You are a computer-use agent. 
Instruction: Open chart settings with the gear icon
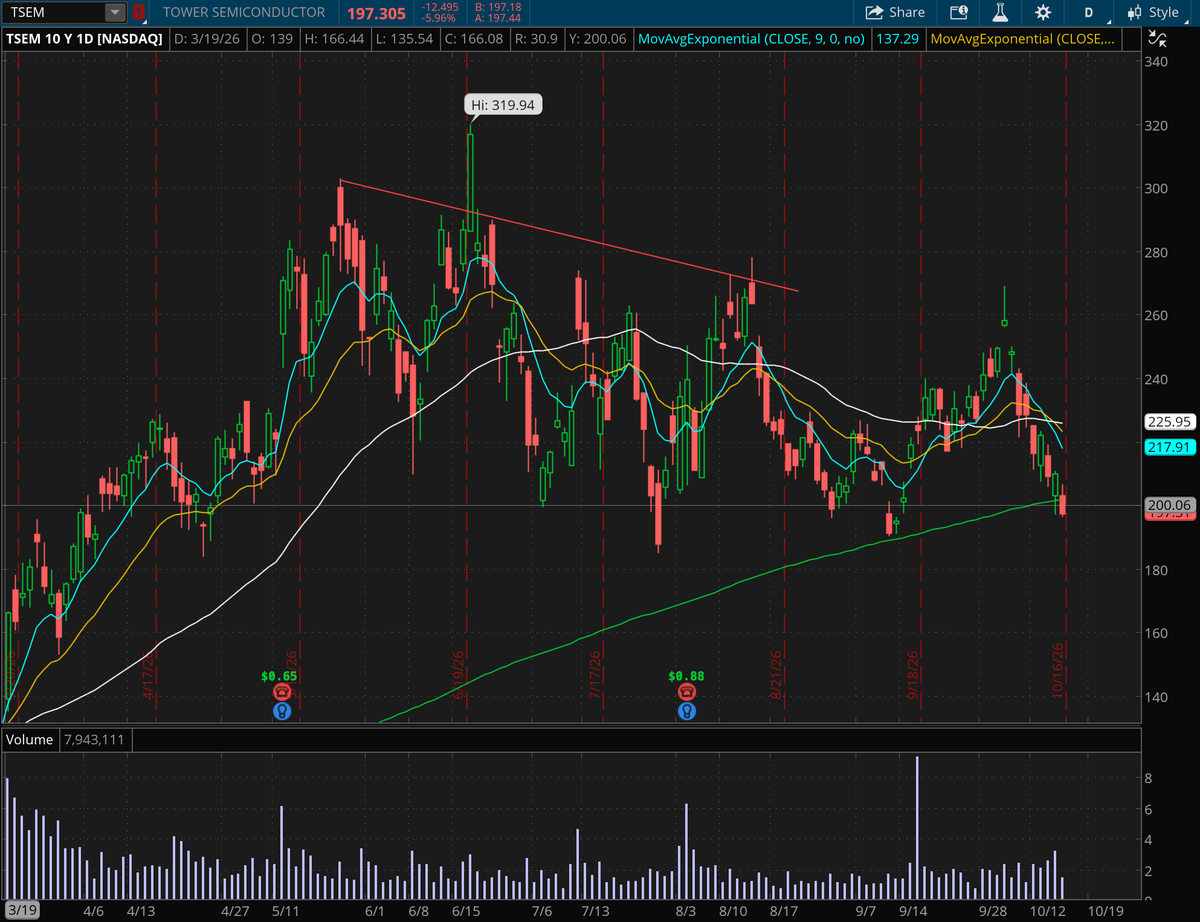[1043, 12]
